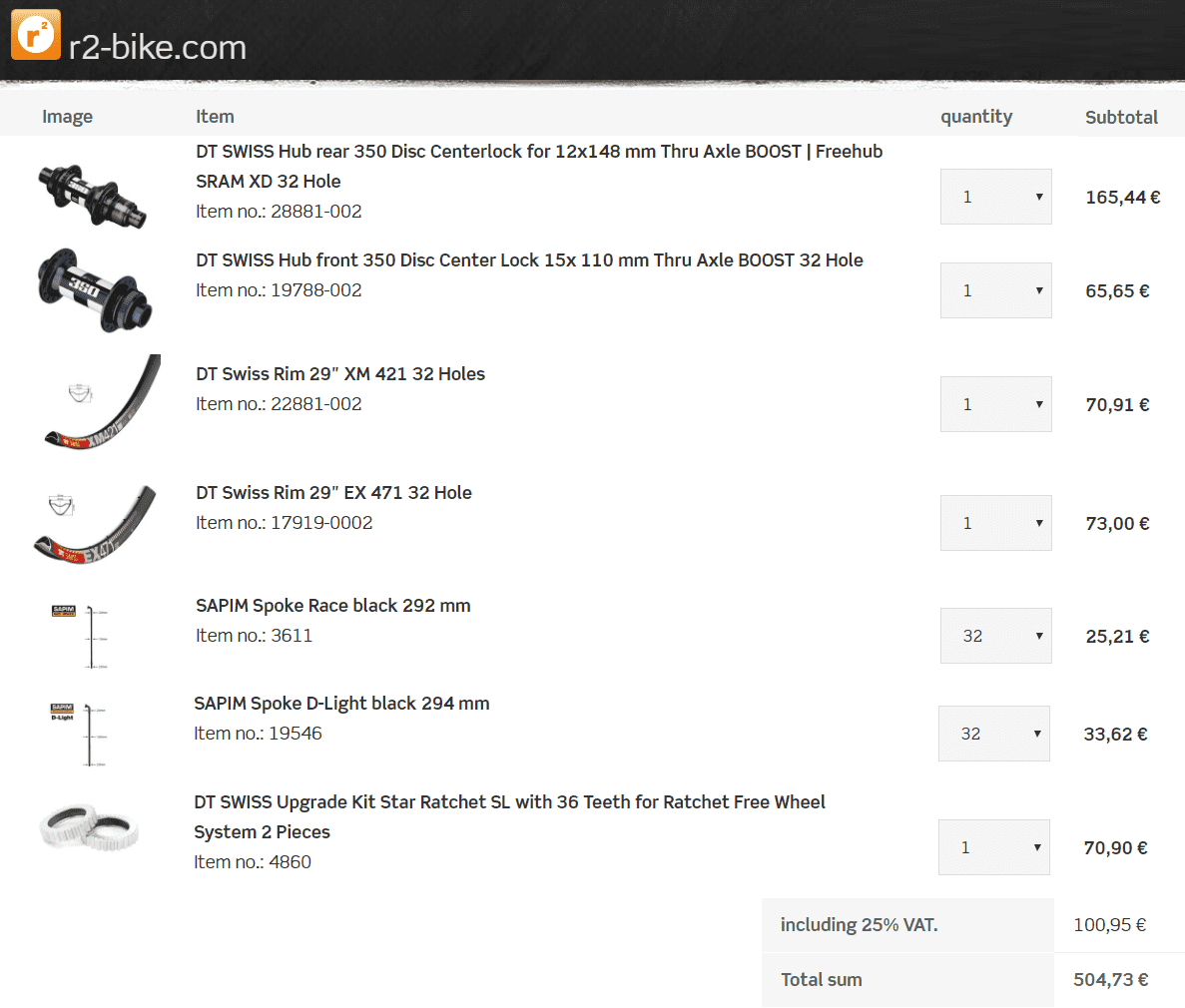Open DT Swiss Rim 29" XM 421 link
The height and width of the screenshot is (1008, 1185).
[340, 374]
